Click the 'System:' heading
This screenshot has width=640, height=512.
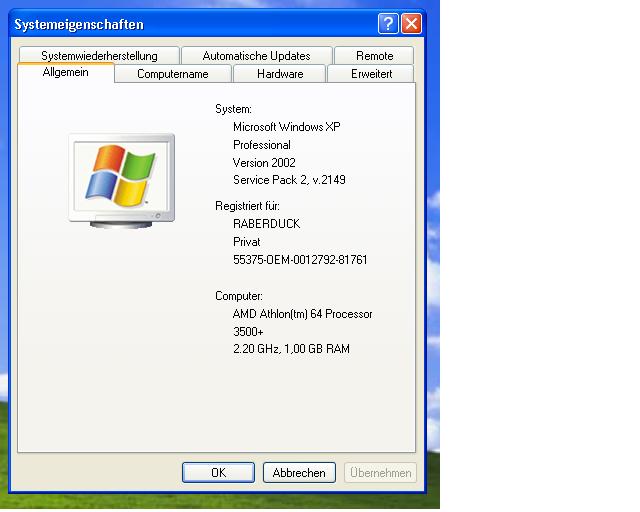click(233, 109)
